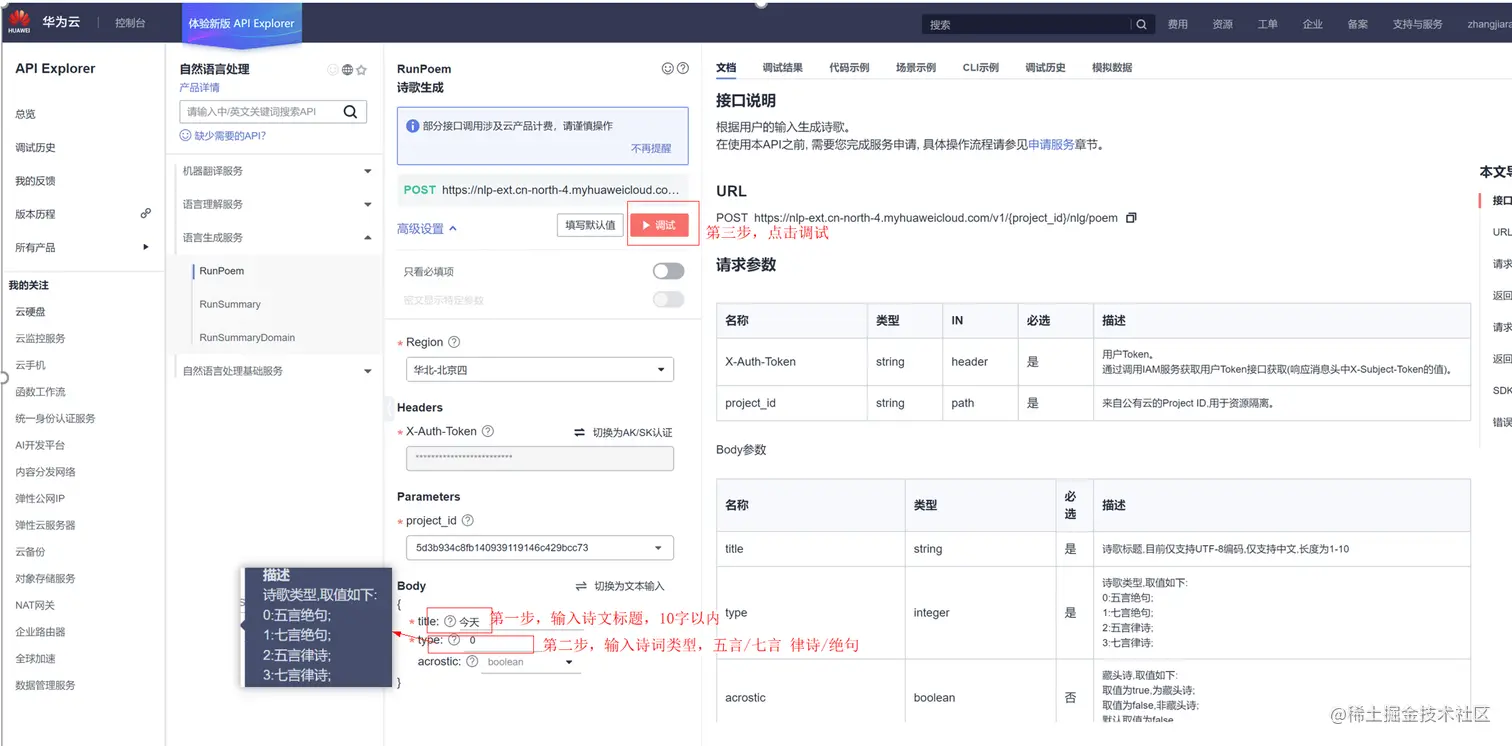Click the smiley feedback icon next to RunPoem

(x=668, y=69)
